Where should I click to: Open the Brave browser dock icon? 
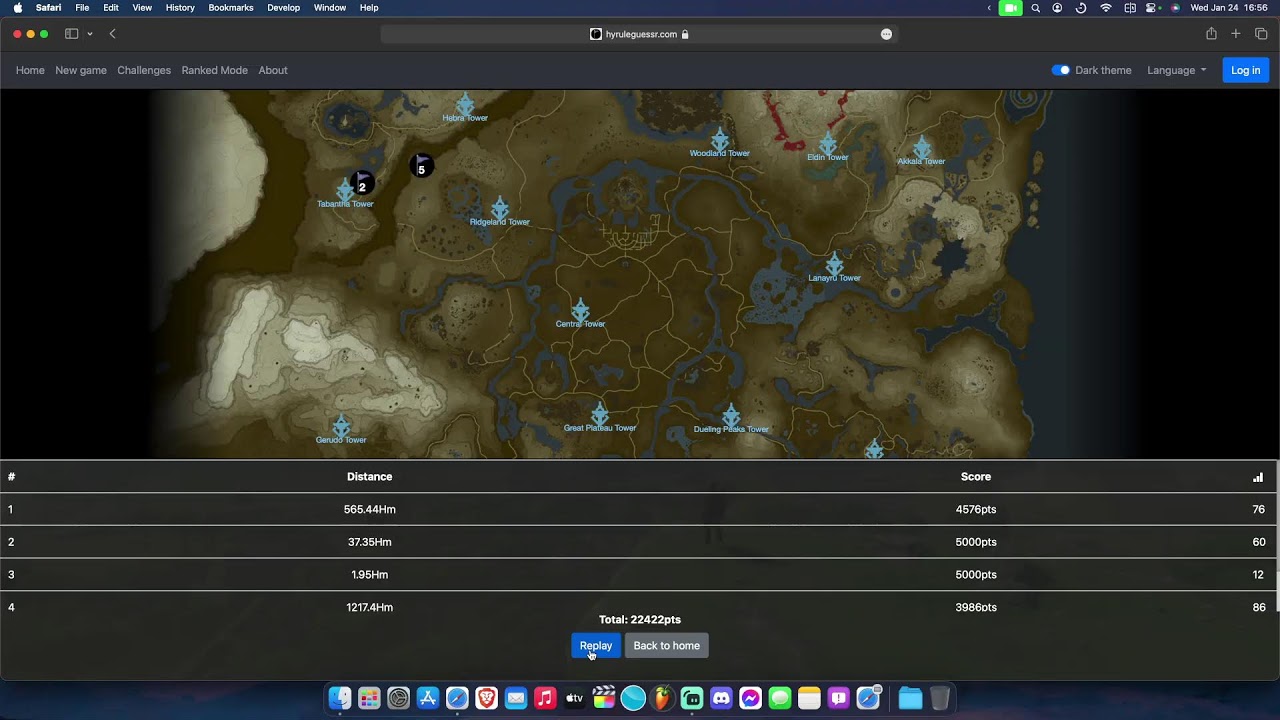[x=487, y=698]
